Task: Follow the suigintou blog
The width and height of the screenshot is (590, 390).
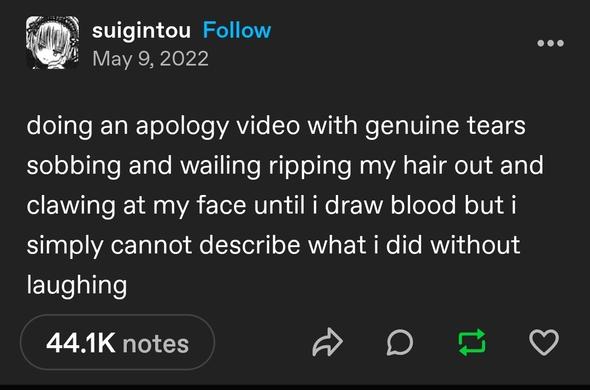Action: [x=237, y=30]
